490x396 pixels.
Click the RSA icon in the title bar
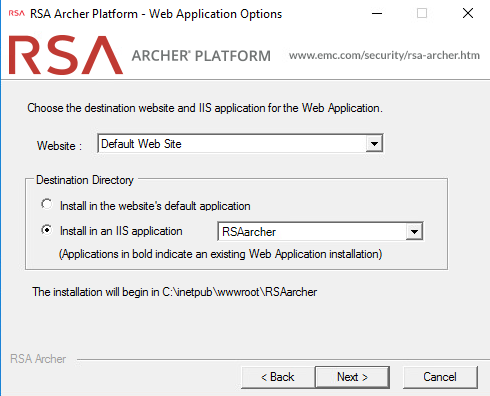16,13
